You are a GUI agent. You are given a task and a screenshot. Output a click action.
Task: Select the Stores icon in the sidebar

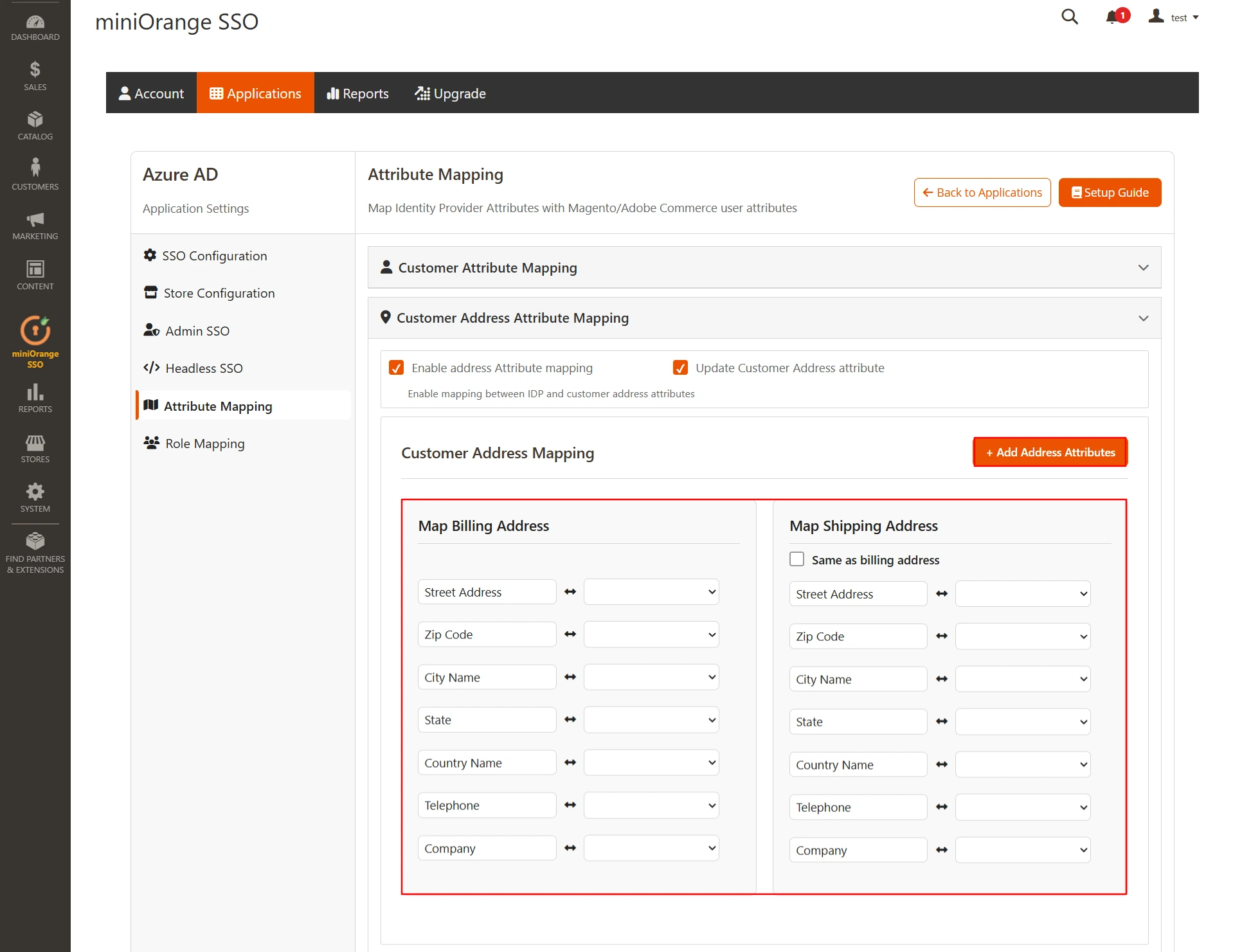[35, 445]
